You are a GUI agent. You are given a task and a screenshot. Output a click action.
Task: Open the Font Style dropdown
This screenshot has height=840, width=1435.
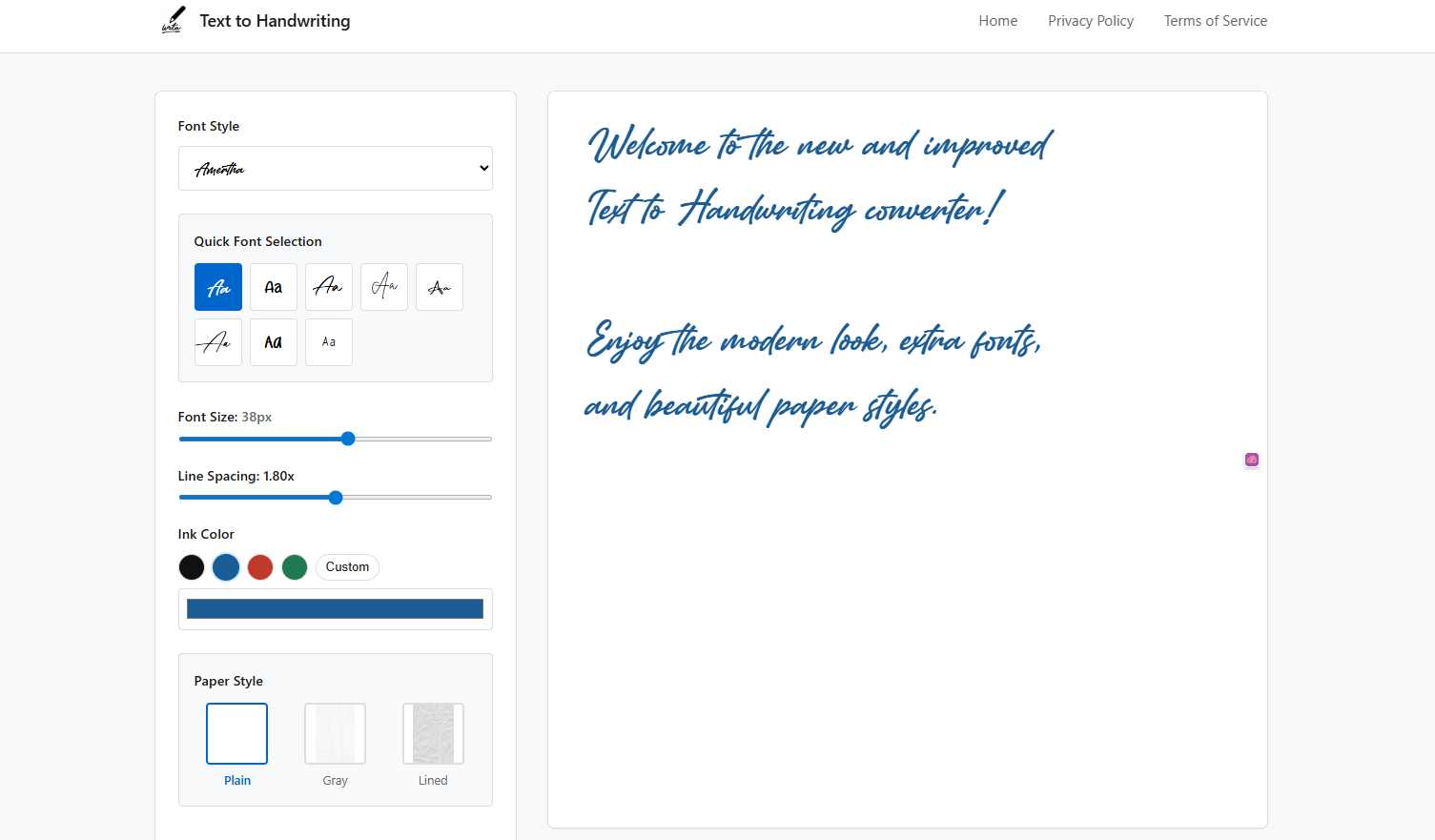click(336, 169)
